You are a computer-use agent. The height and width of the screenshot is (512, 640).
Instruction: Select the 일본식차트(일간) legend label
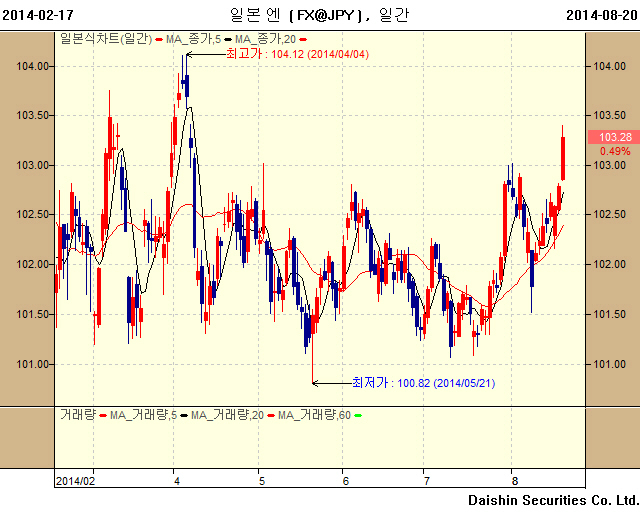point(106,38)
